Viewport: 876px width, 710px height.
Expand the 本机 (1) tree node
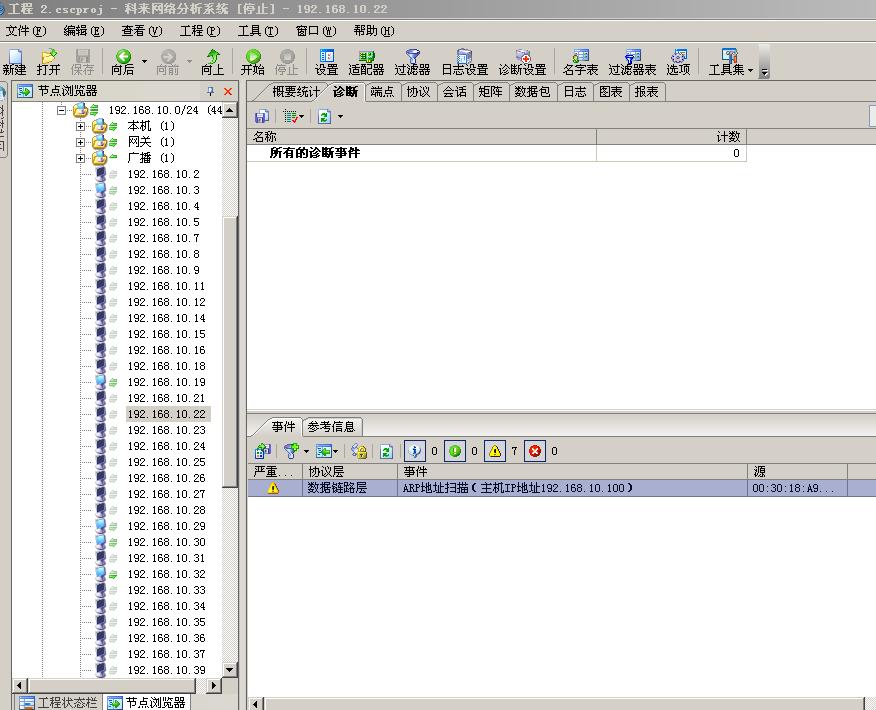point(81,126)
